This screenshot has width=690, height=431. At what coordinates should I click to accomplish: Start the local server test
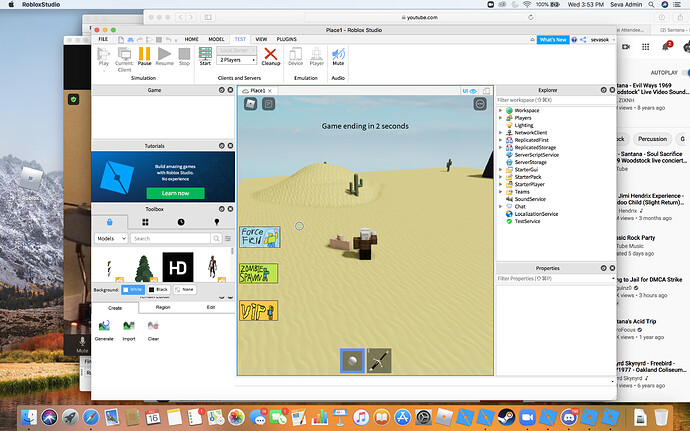click(x=205, y=56)
